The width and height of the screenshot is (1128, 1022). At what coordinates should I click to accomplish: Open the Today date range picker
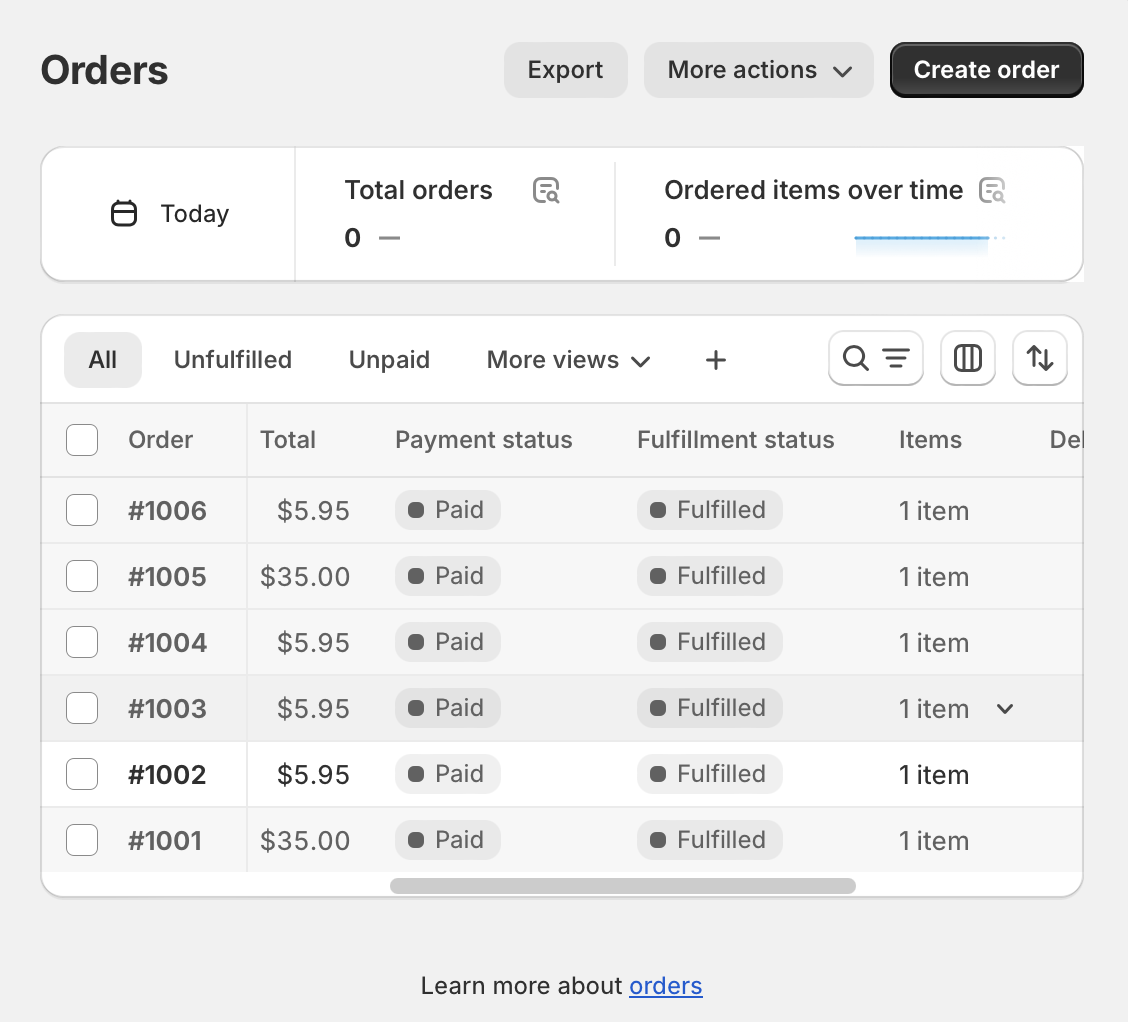170,214
